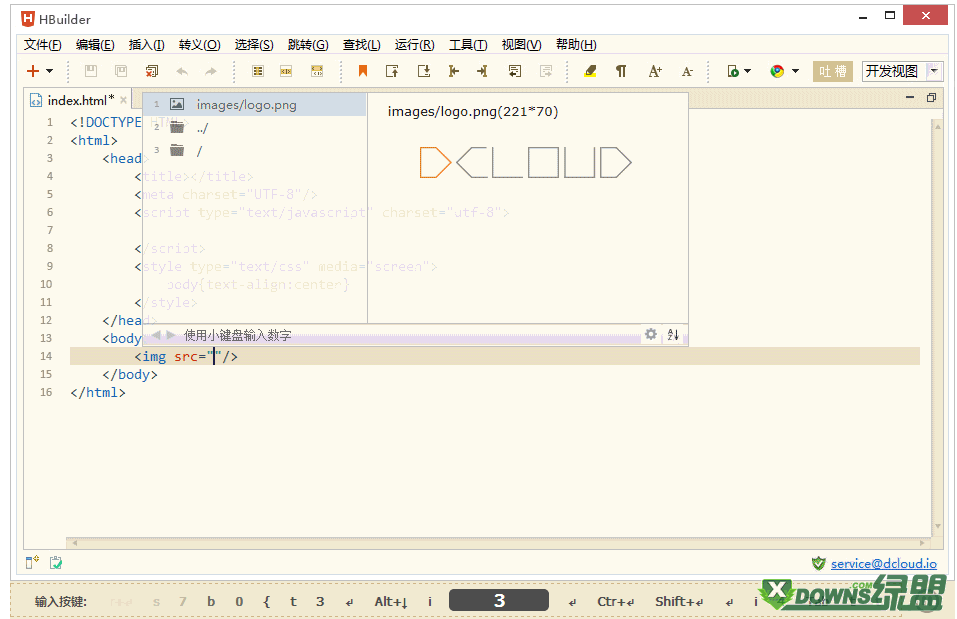Click the close-all files toolbar icon
The height and width of the screenshot is (619, 957).
151,71
